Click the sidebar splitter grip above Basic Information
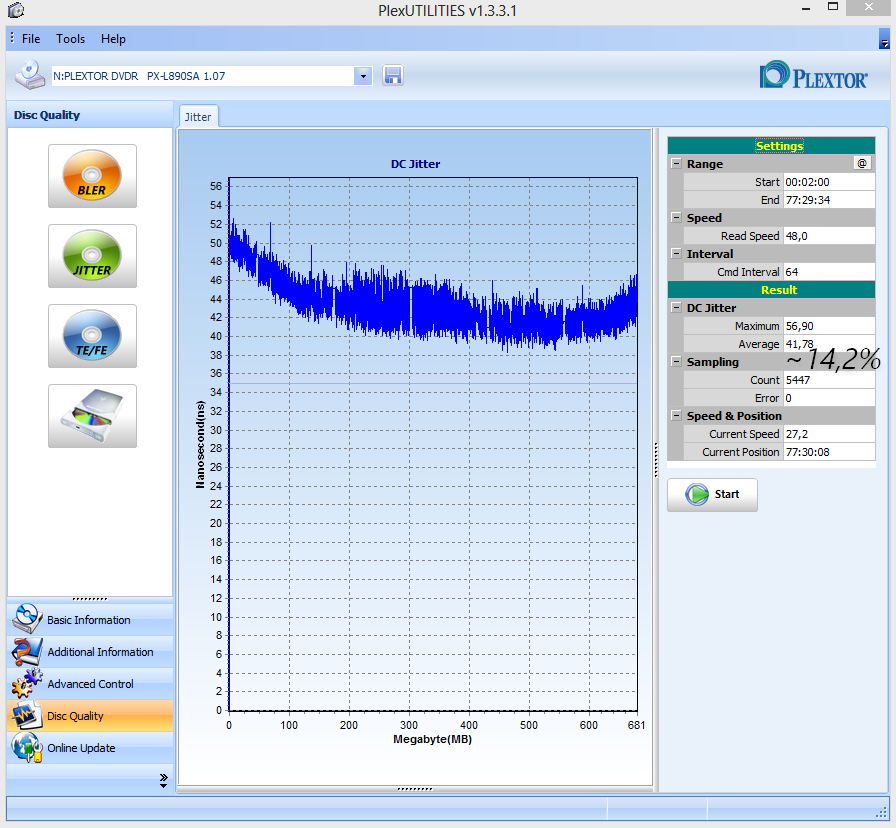896x828 pixels. (x=90, y=599)
